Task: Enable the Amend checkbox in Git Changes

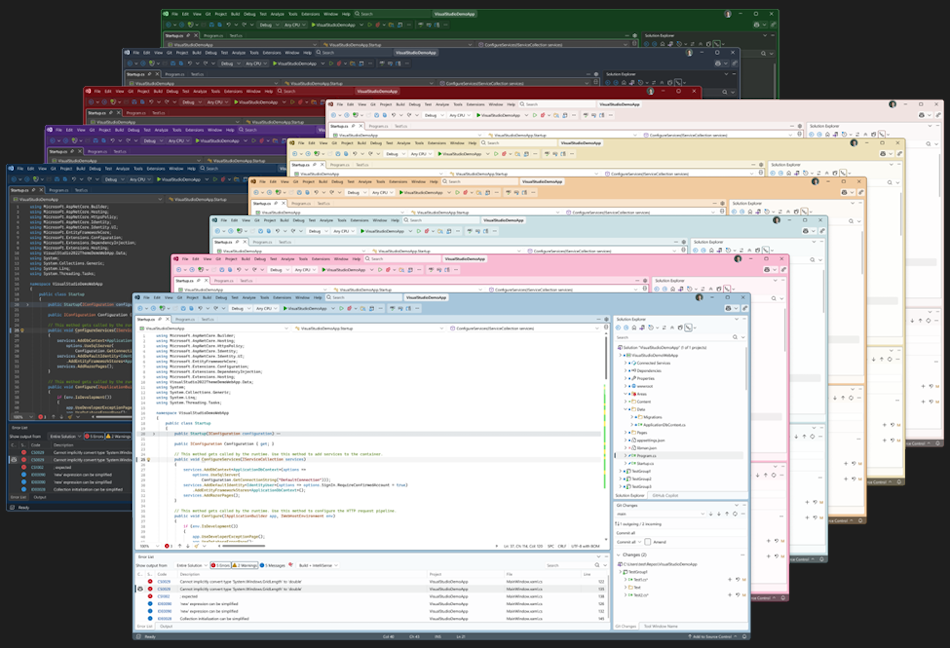Action: (x=647, y=541)
